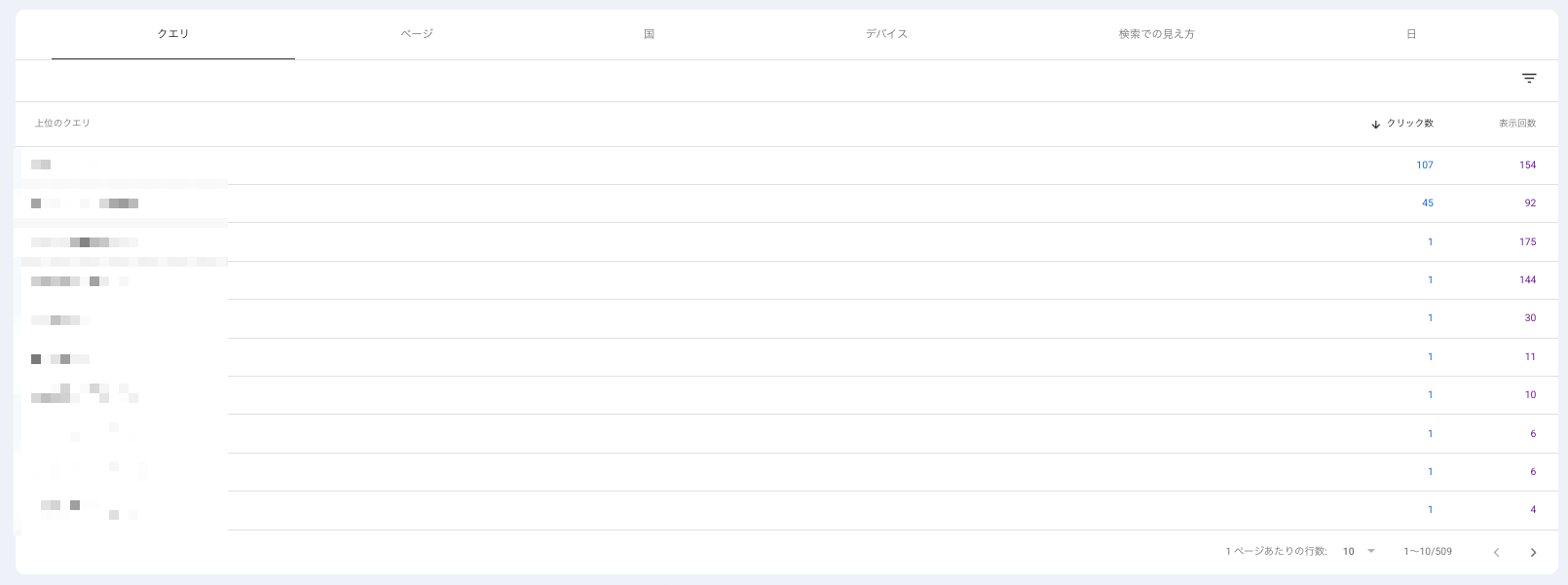The image size is (1568, 585).
Task: Sort by 表示回数 column header
Action: point(1516,124)
